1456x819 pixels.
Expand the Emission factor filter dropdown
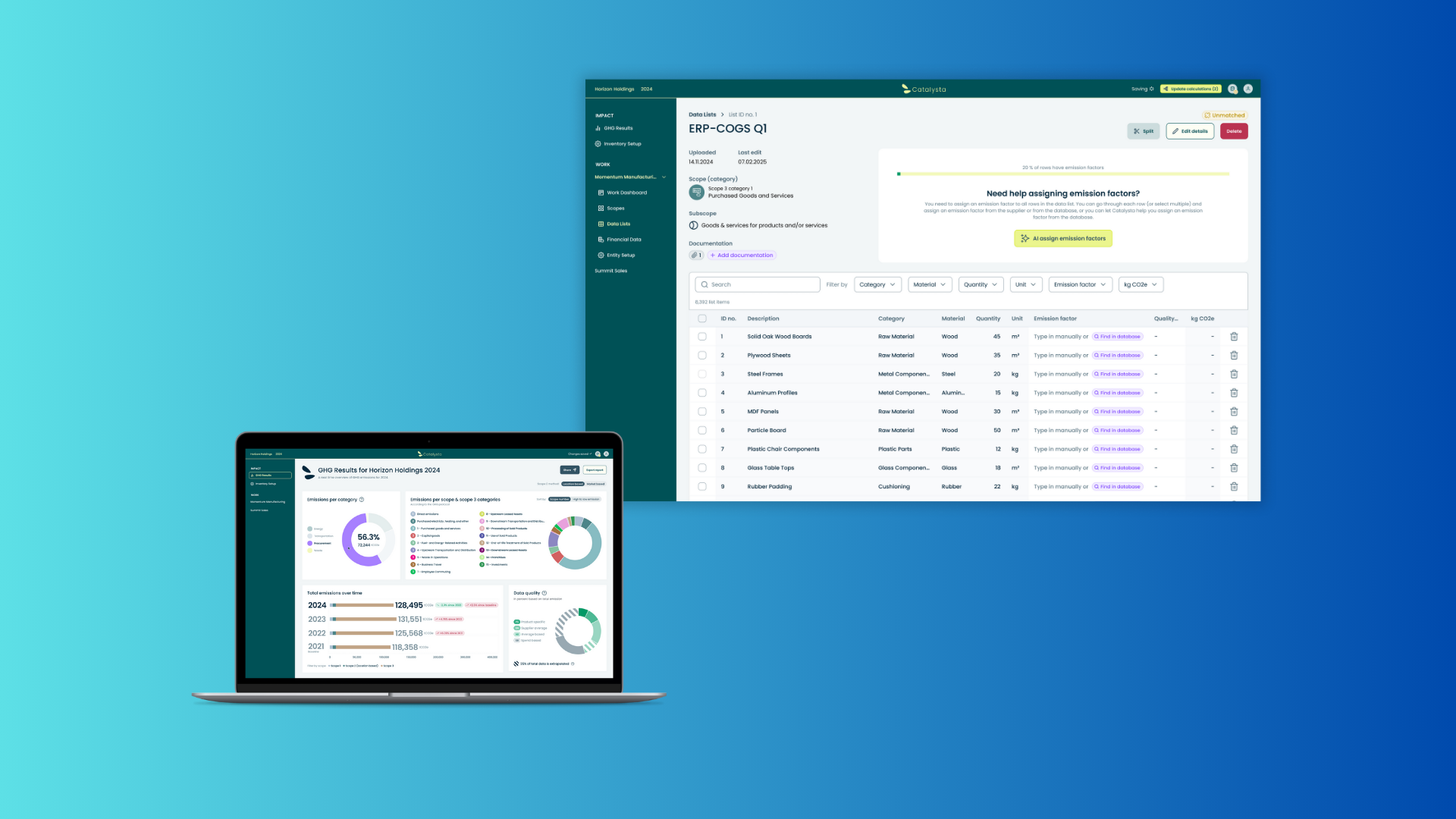1080,285
